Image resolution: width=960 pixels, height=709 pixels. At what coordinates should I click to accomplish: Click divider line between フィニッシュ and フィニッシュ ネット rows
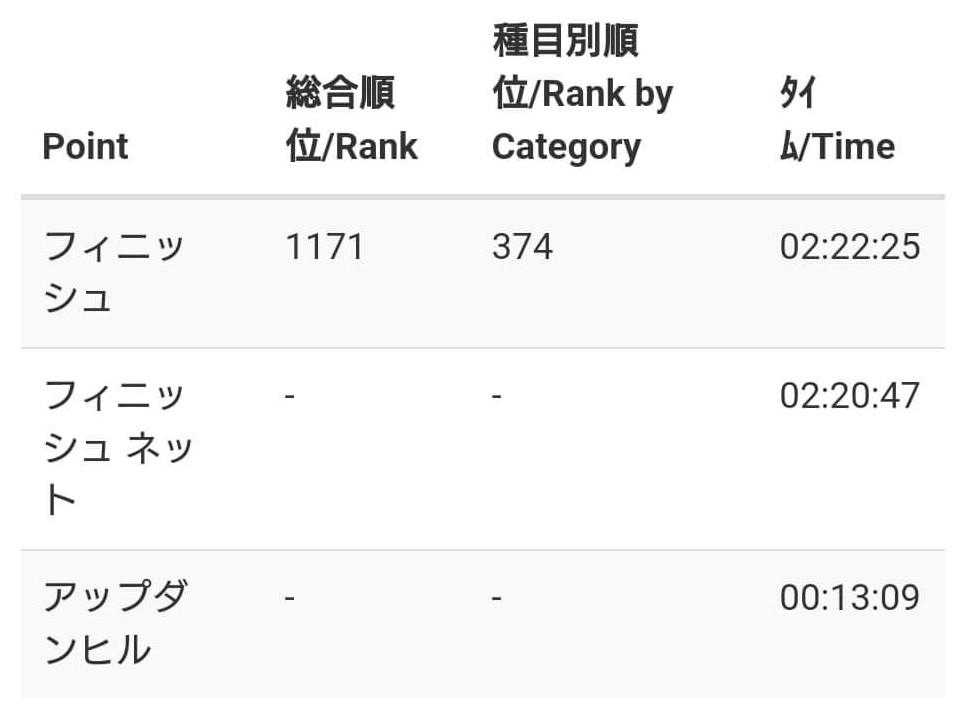tap(482, 348)
